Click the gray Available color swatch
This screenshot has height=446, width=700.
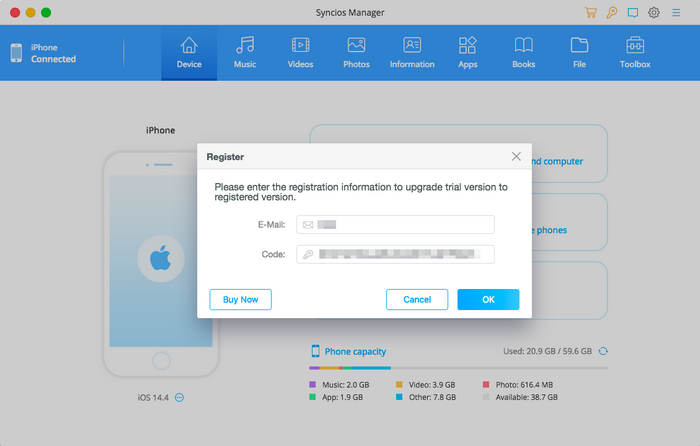pos(486,397)
